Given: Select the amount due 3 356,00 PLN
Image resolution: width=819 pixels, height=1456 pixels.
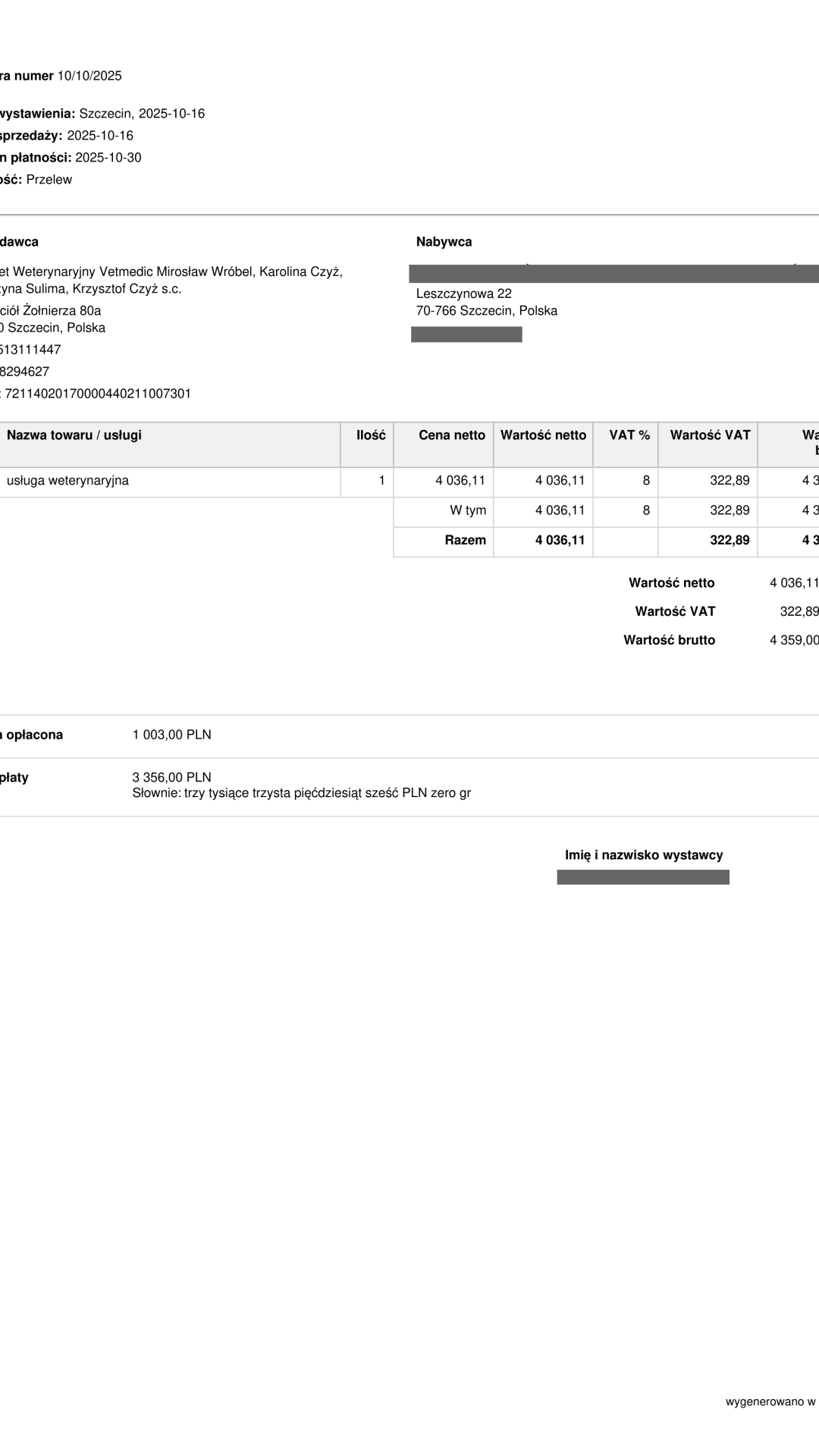Looking at the screenshot, I should (171, 777).
